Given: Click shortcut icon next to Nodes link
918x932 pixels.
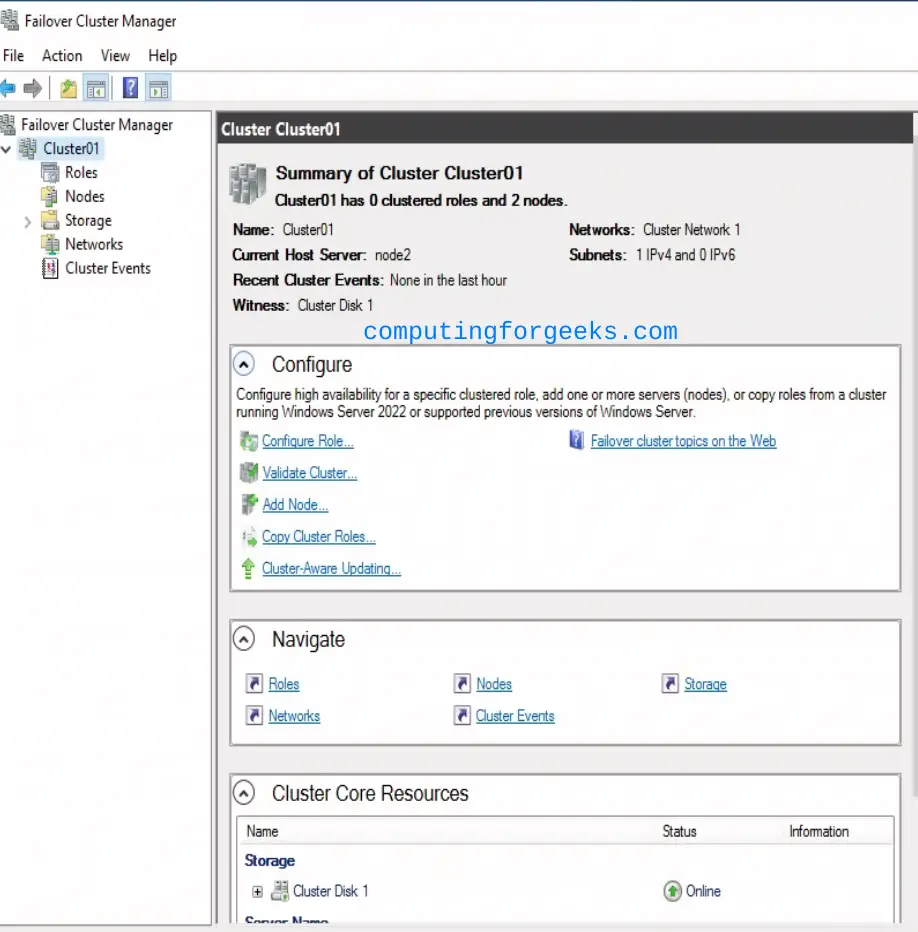Looking at the screenshot, I should click(462, 684).
